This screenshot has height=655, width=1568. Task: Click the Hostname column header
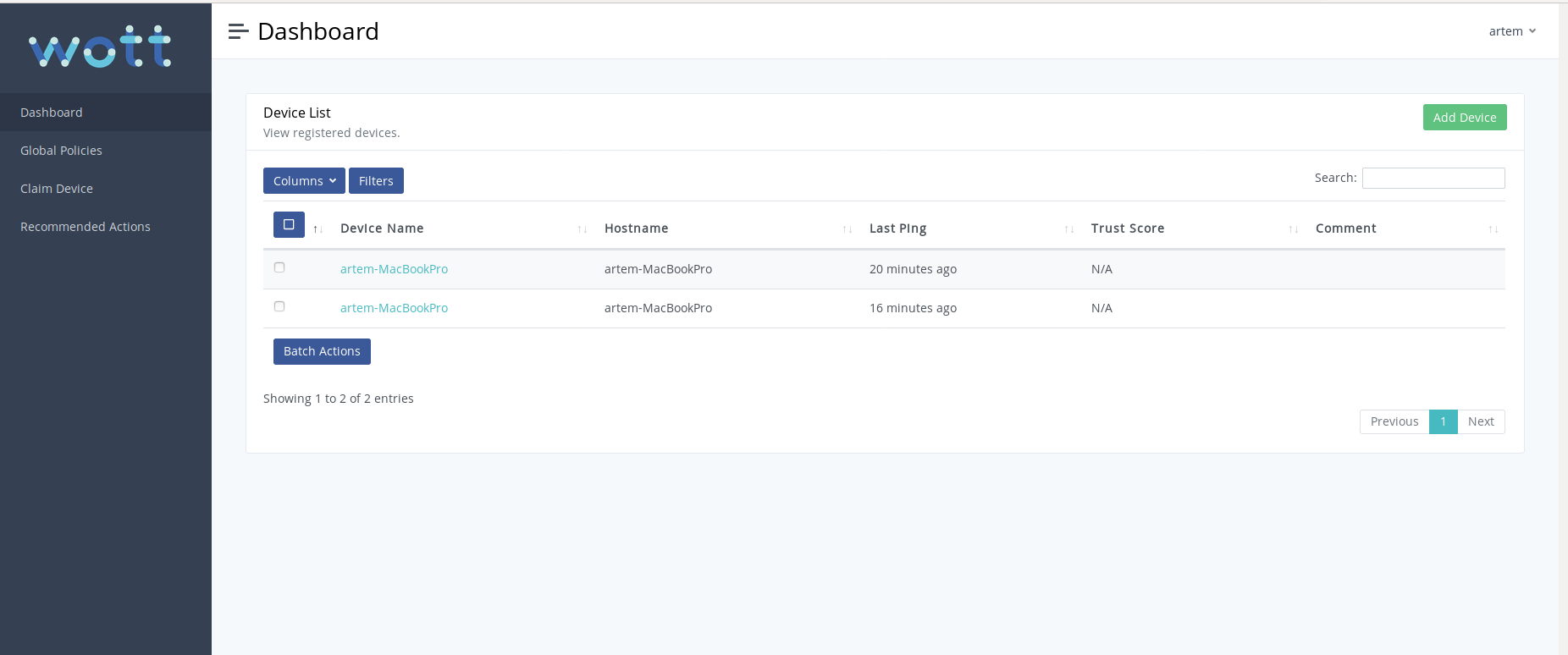point(636,228)
